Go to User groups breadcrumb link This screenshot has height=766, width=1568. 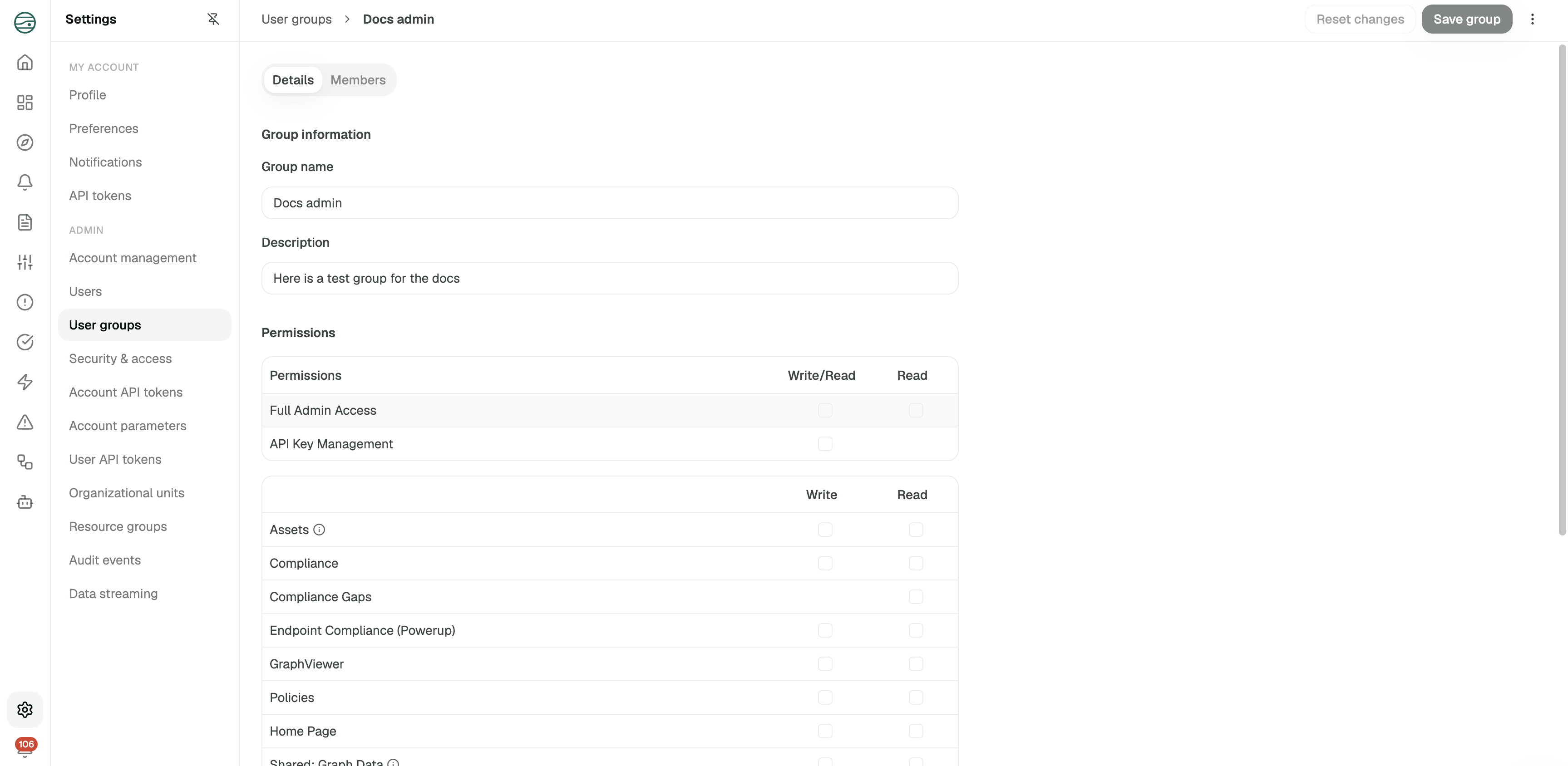pyautogui.click(x=296, y=19)
